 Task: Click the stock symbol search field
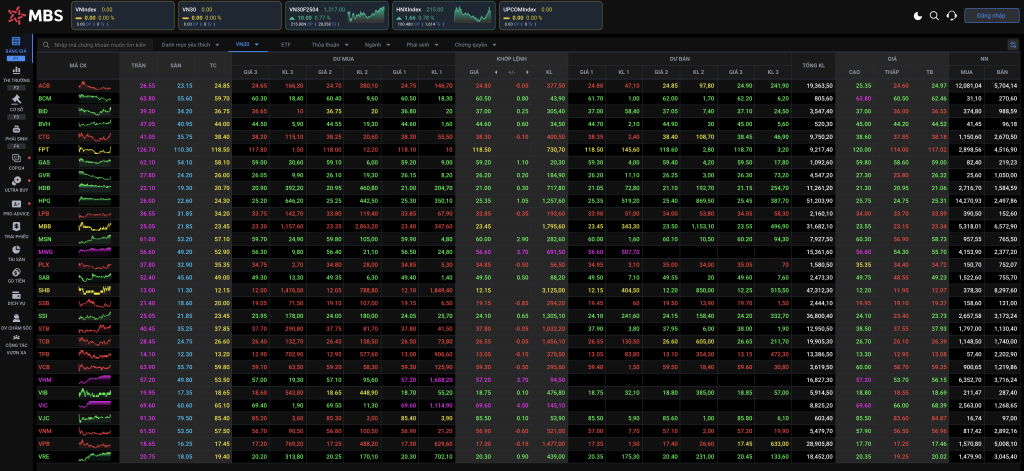[100, 45]
